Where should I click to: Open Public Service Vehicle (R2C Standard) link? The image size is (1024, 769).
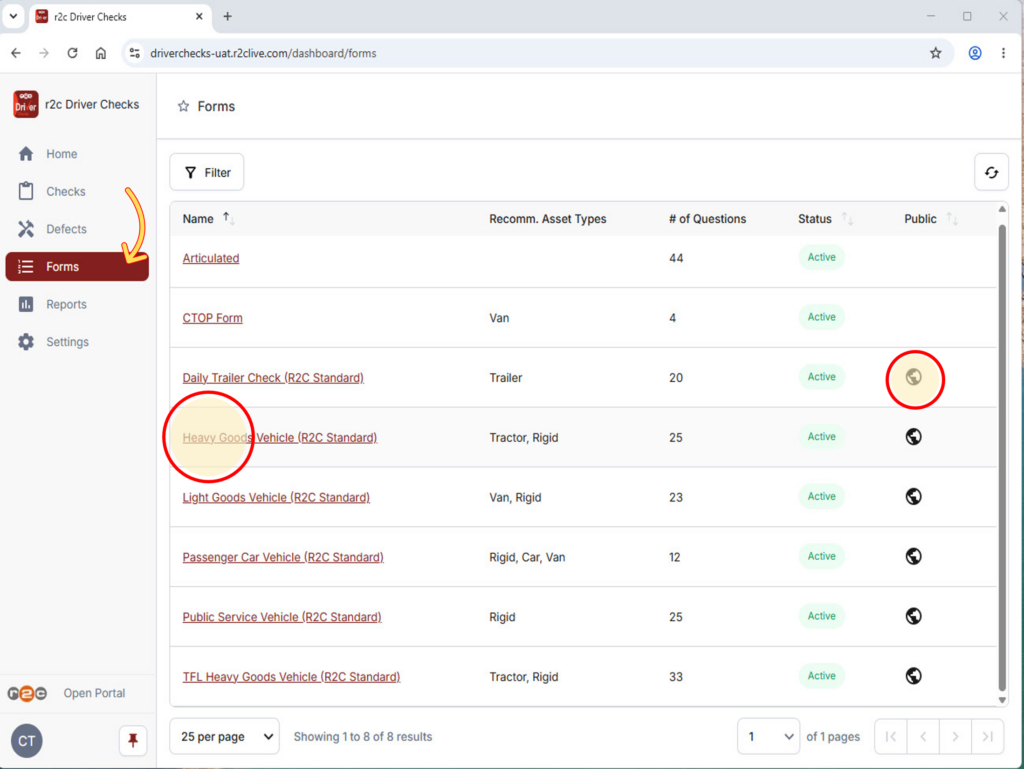click(x=281, y=617)
